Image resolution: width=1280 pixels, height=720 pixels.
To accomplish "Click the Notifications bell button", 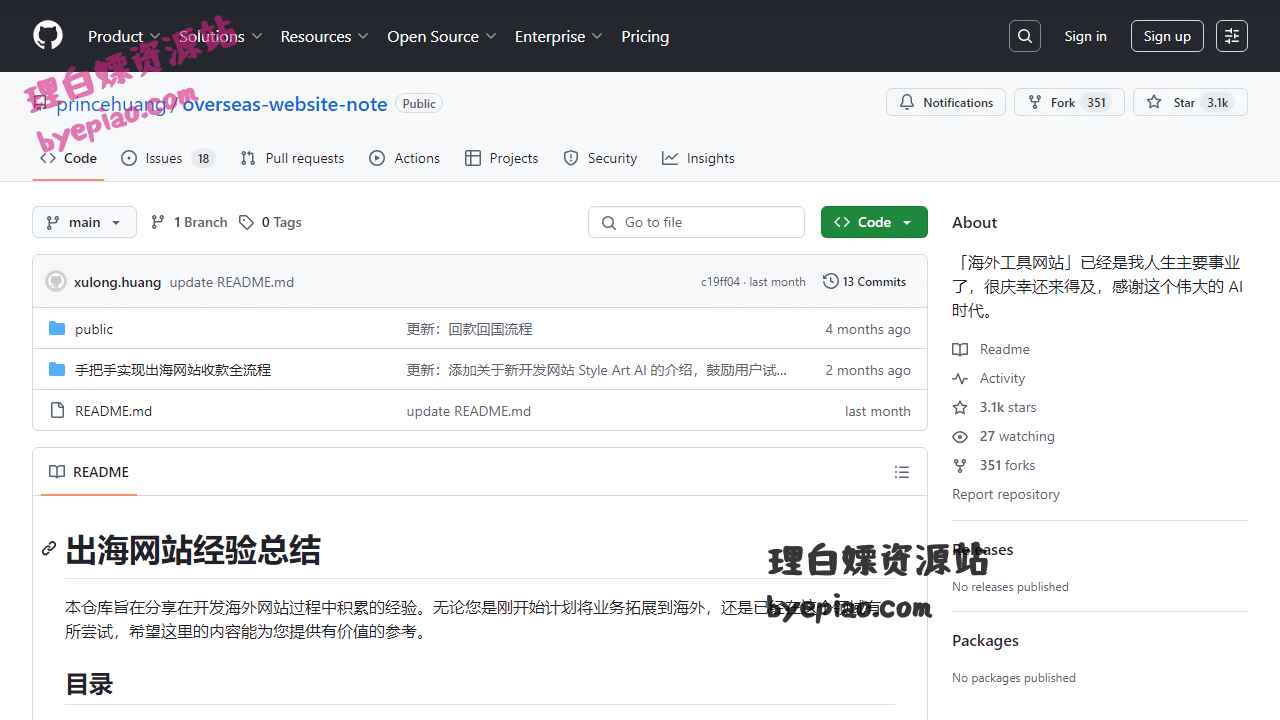I will (946, 102).
